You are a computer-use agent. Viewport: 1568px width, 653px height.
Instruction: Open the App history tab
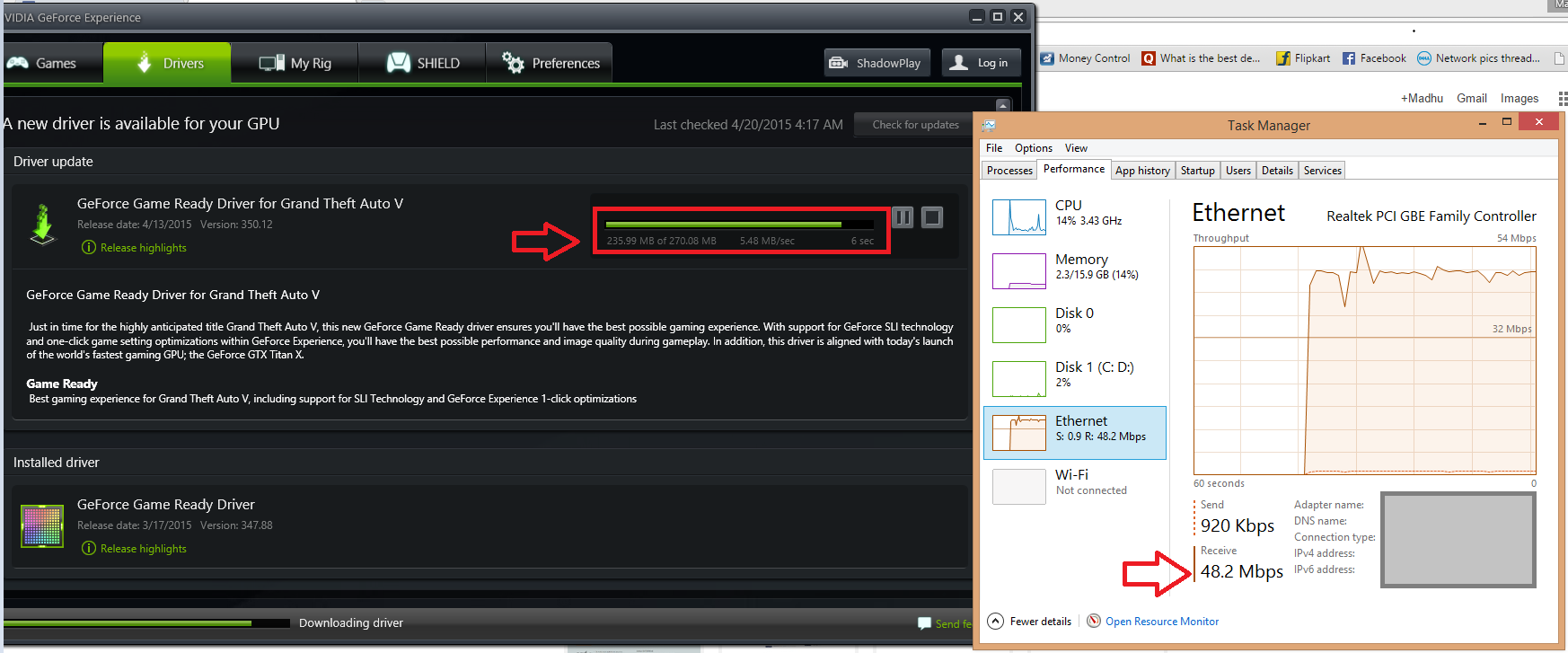[x=1142, y=171]
